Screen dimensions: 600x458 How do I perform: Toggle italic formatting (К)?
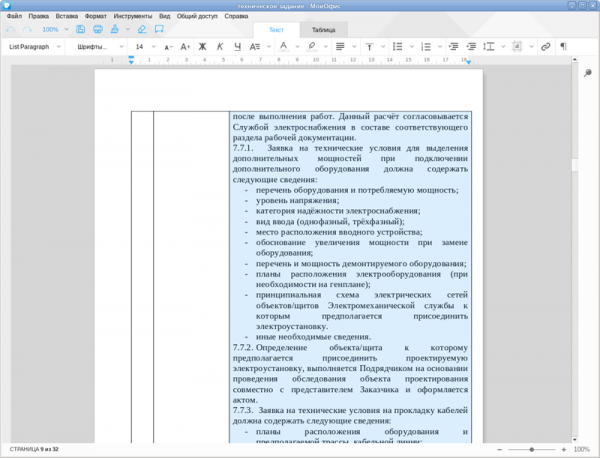tap(218, 47)
